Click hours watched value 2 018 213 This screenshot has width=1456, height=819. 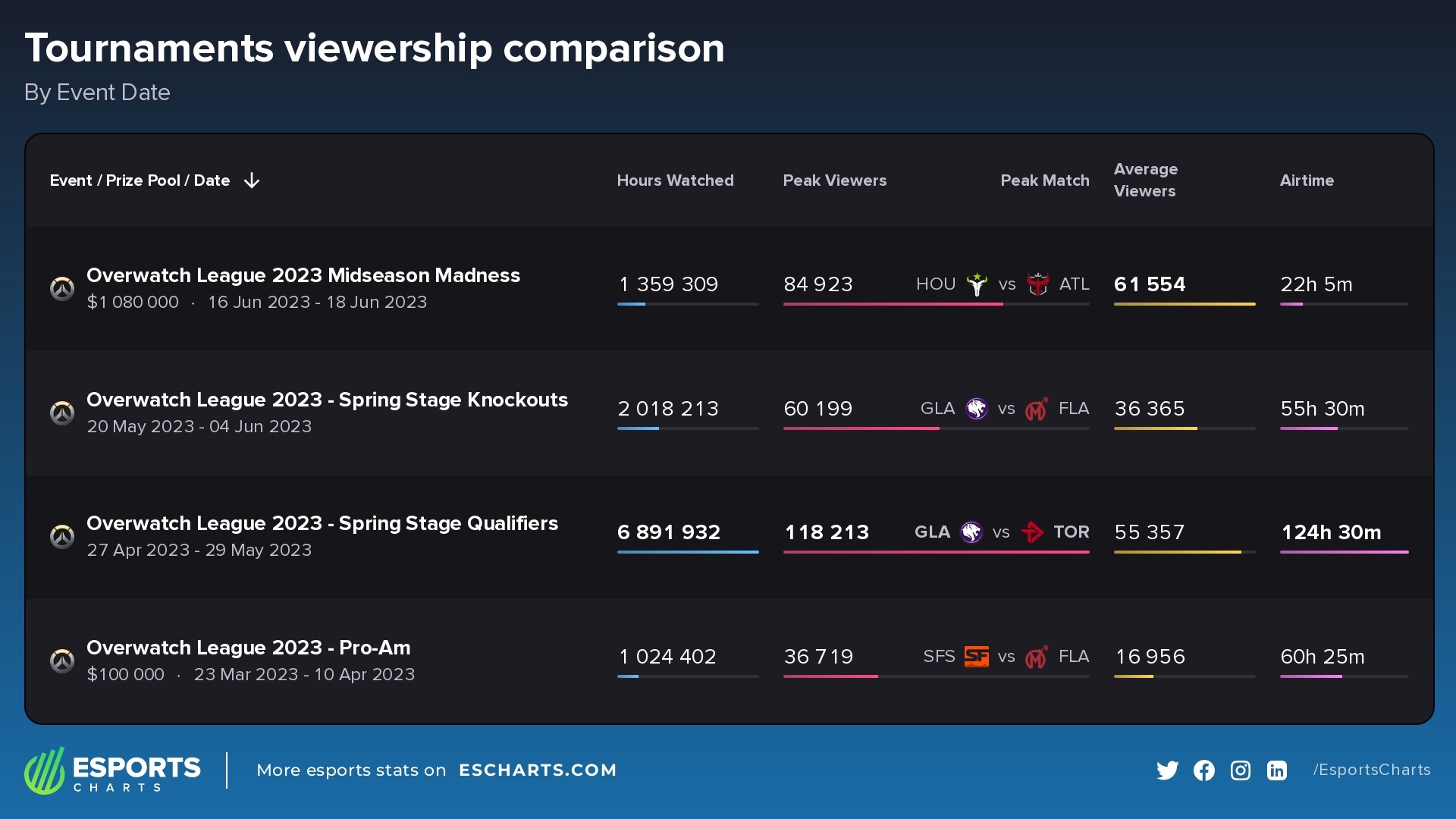click(x=668, y=409)
